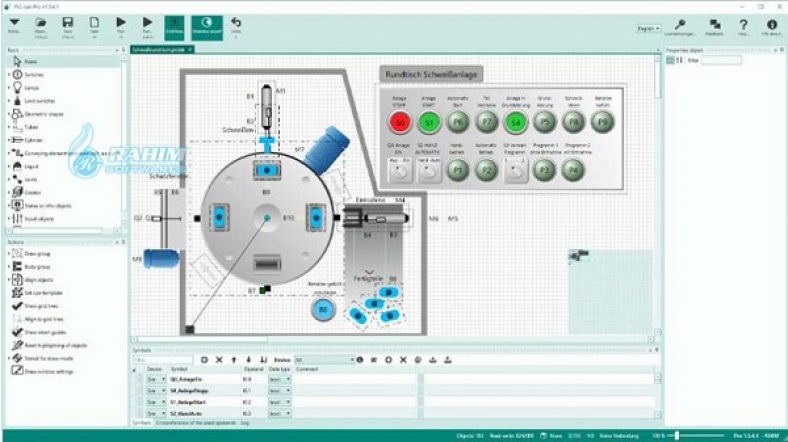Click the Creator cube icon
788x442 pixels.
17,192
